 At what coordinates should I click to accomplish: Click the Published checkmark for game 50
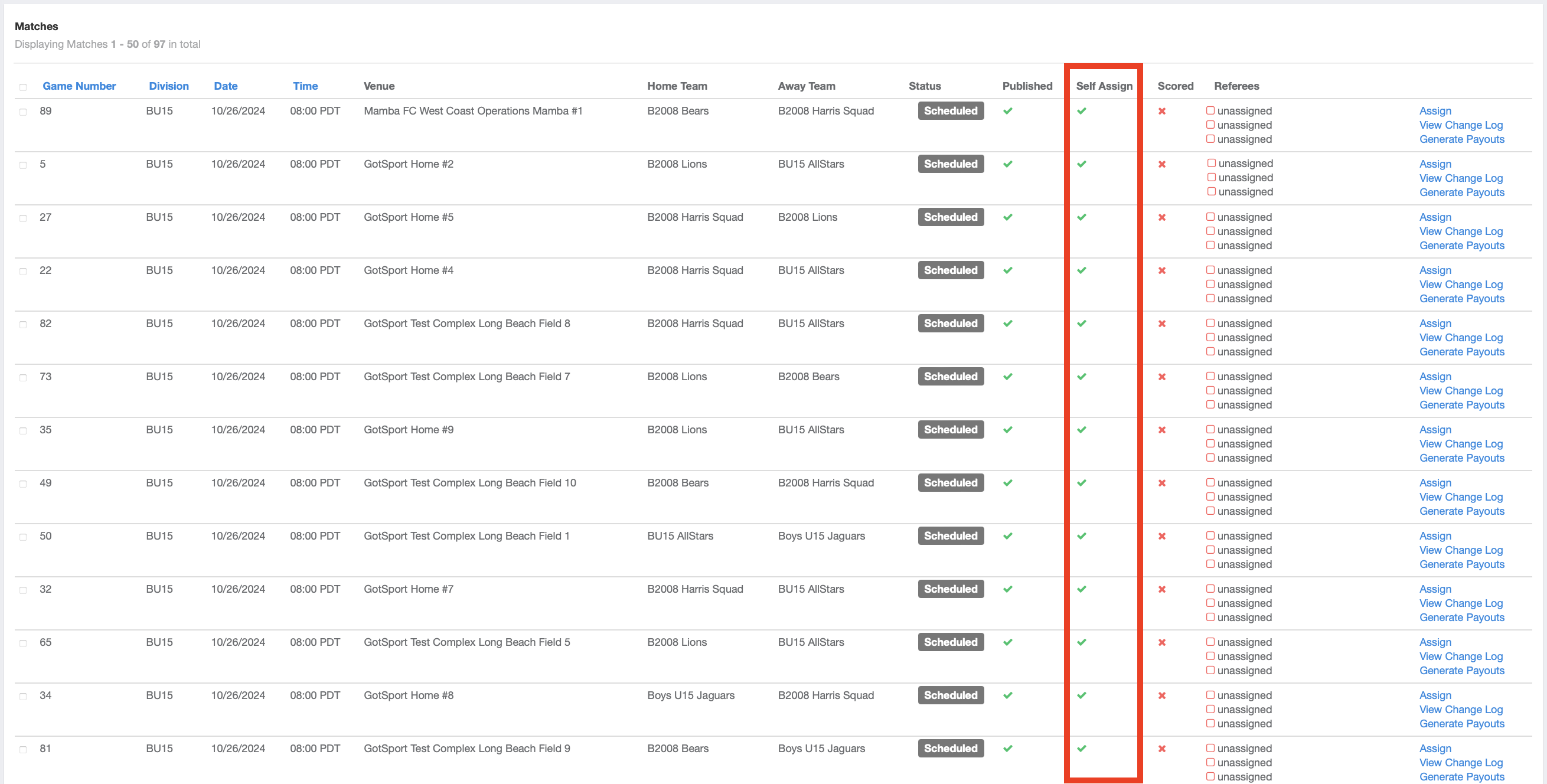click(1008, 536)
